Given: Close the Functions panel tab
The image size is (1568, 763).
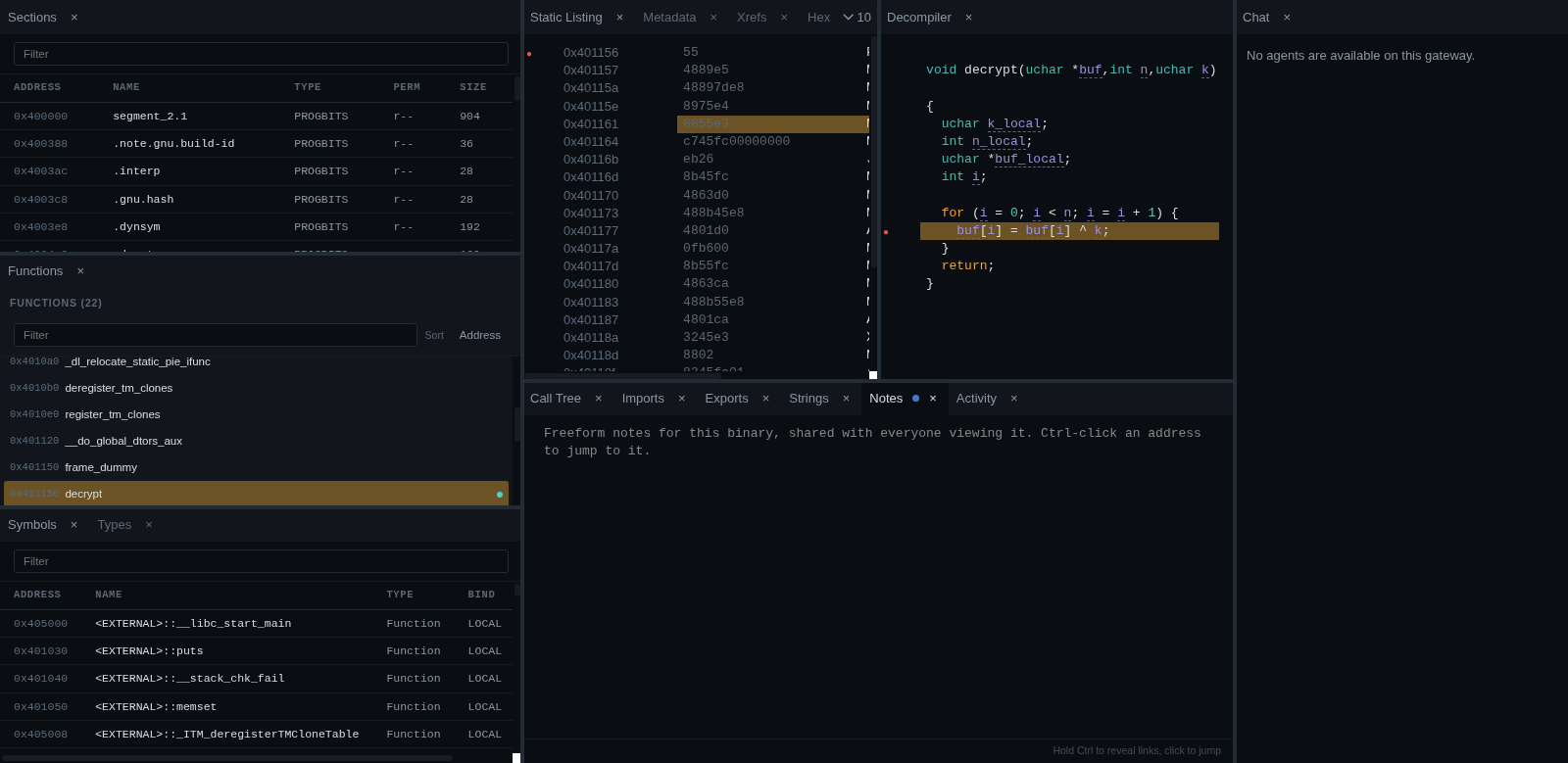Looking at the screenshot, I should pyautogui.click(x=80, y=271).
